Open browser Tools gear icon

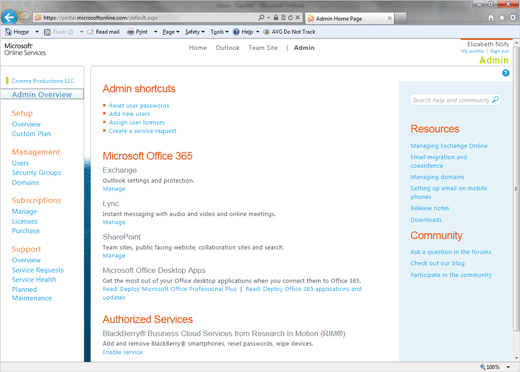(x=513, y=18)
